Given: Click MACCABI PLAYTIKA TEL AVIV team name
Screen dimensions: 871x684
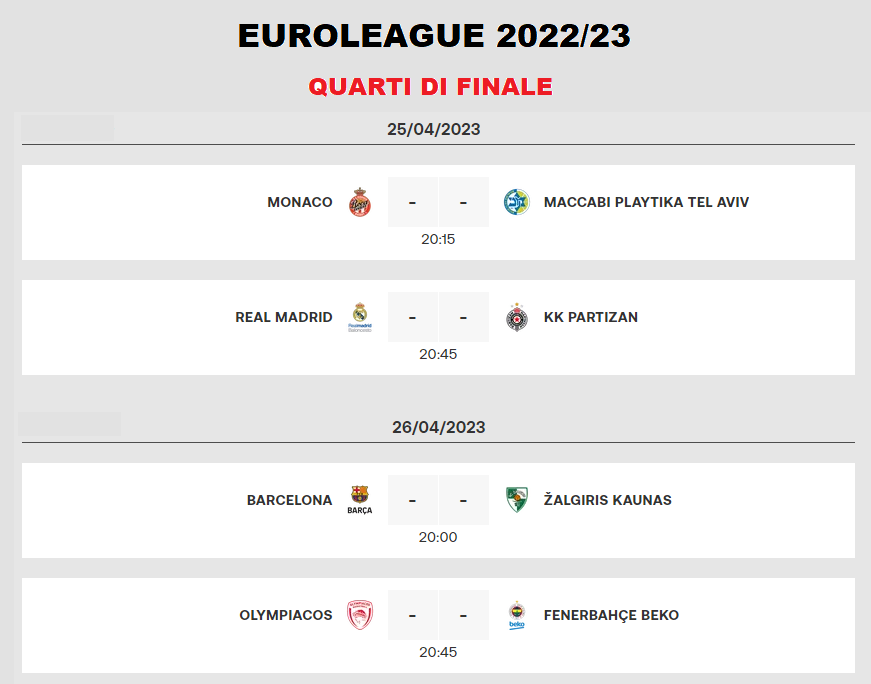Looking at the screenshot, I should click(646, 202).
